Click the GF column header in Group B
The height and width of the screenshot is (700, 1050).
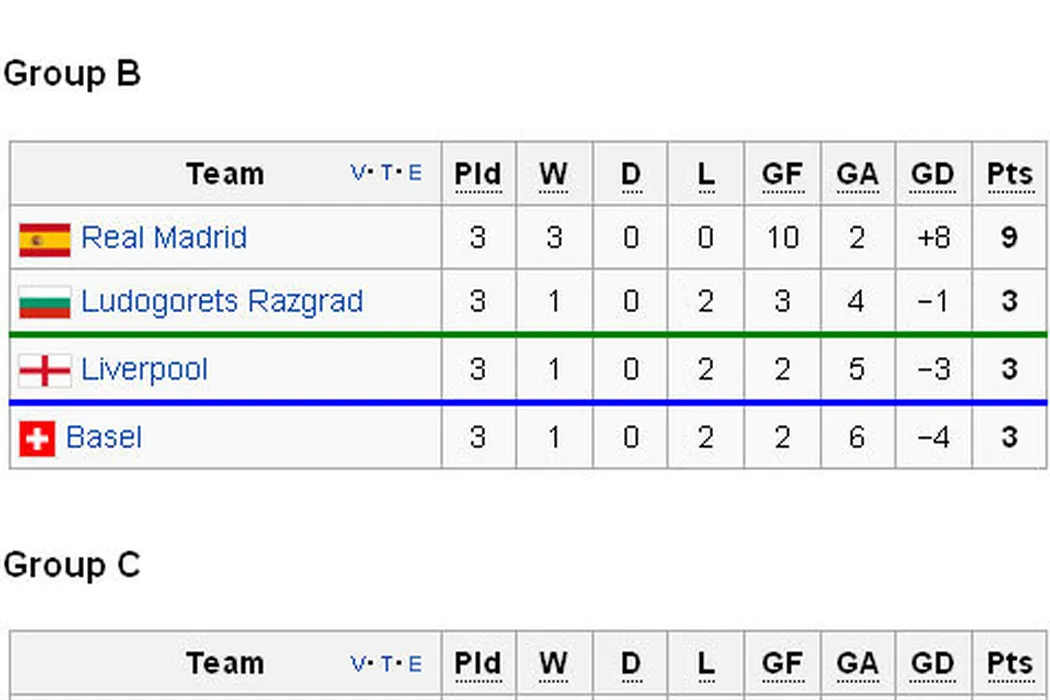[782, 174]
